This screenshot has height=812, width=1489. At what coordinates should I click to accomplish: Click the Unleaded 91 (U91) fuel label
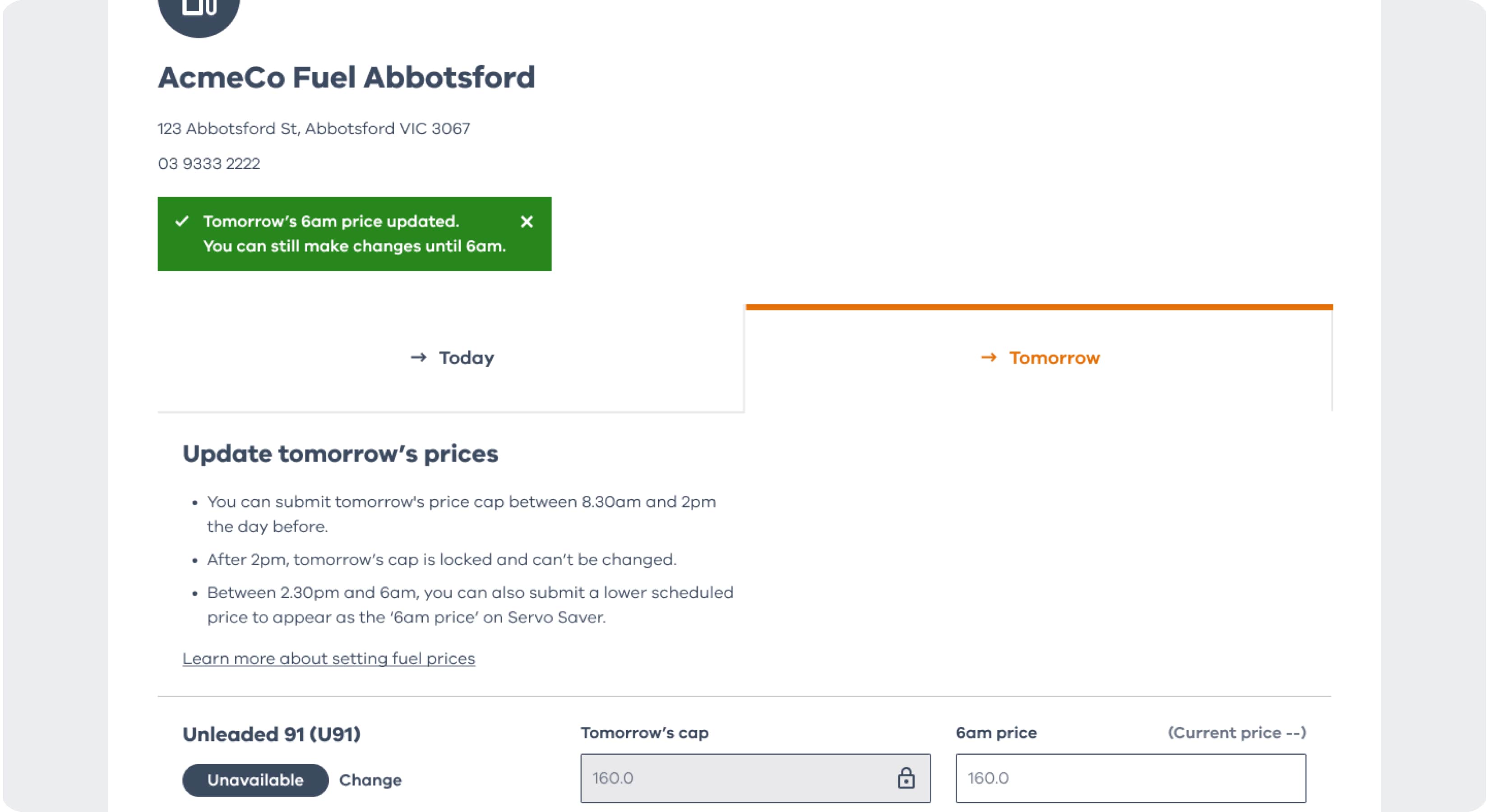271,734
